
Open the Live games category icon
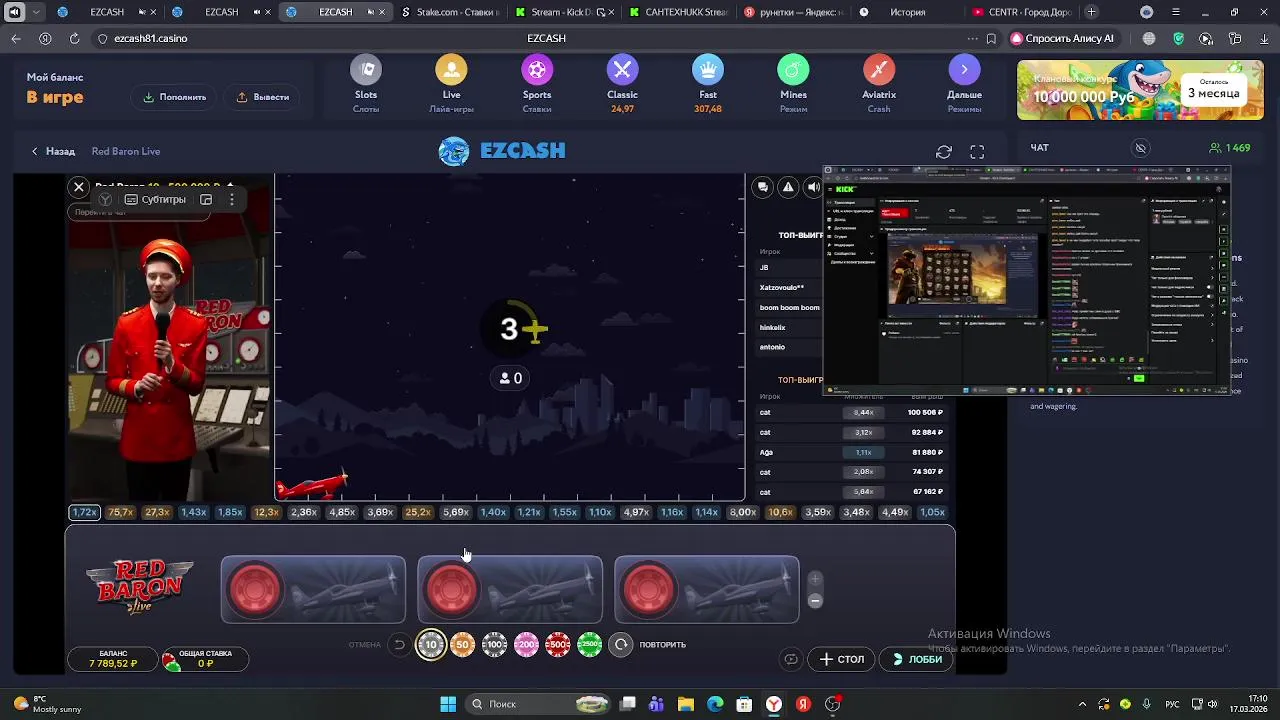(451, 70)
